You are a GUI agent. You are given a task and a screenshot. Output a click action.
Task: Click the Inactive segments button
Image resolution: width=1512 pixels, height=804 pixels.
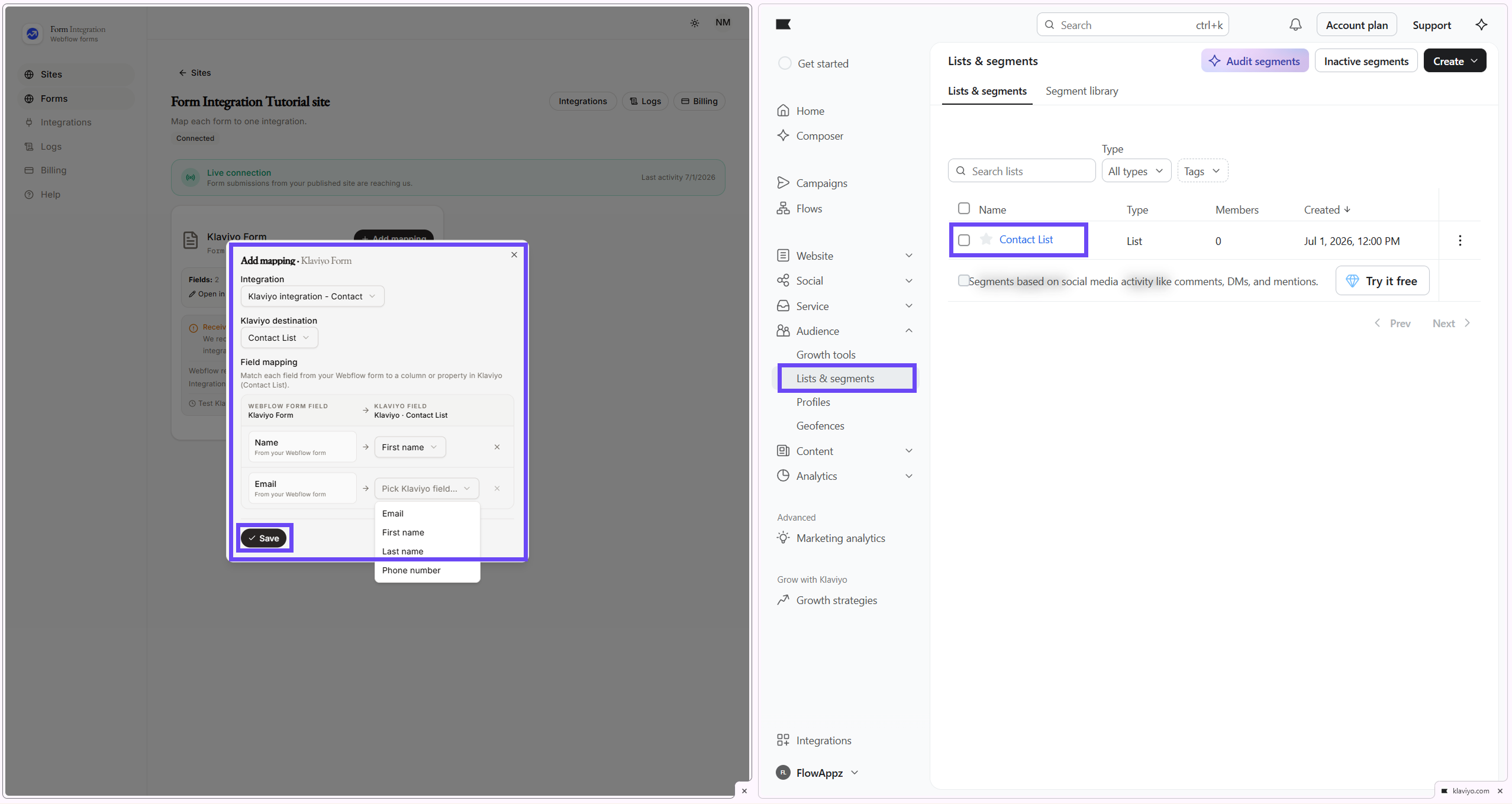(x=1366, y=61)
